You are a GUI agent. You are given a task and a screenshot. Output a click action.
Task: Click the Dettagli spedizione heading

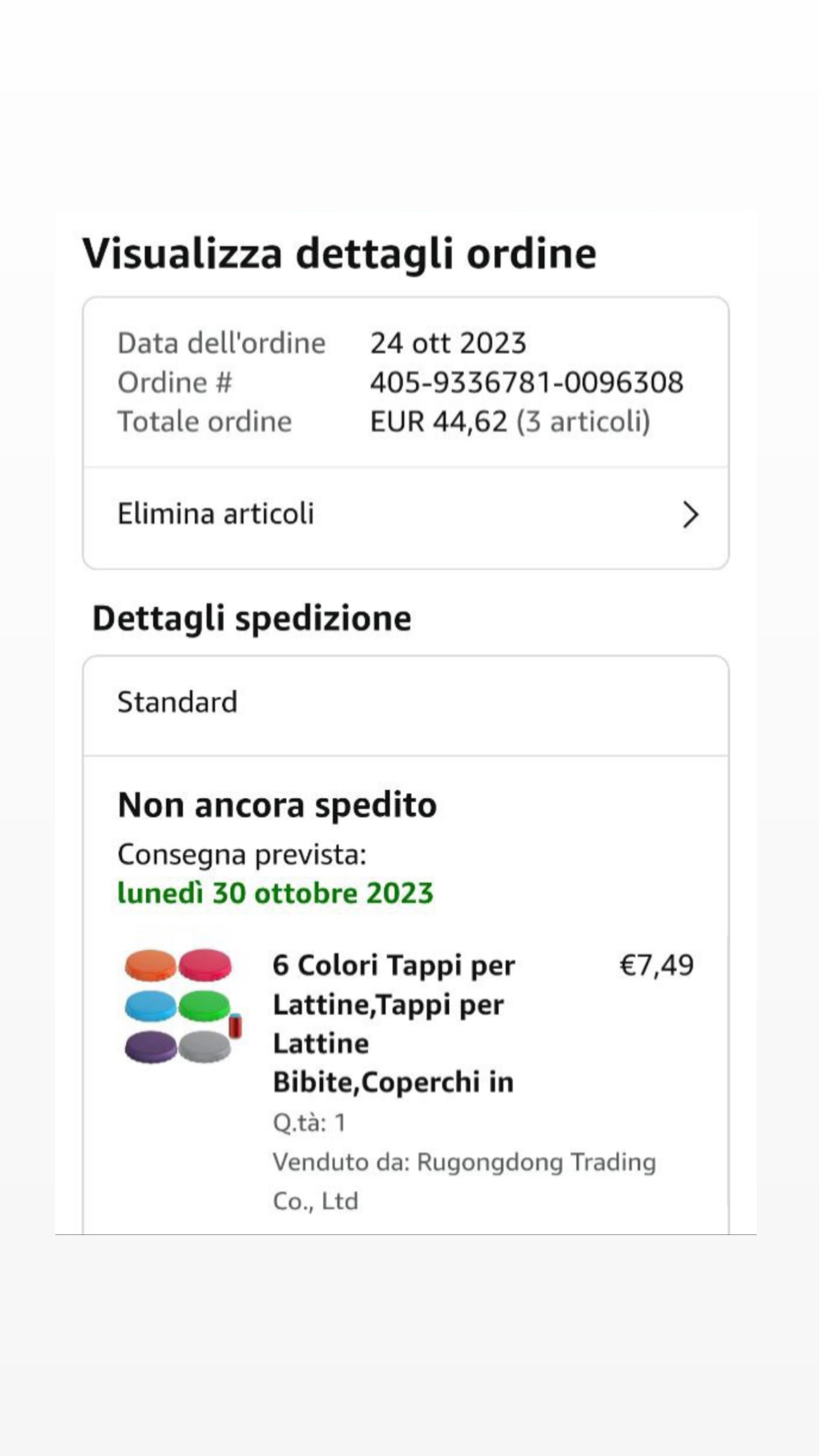[252, 618]
